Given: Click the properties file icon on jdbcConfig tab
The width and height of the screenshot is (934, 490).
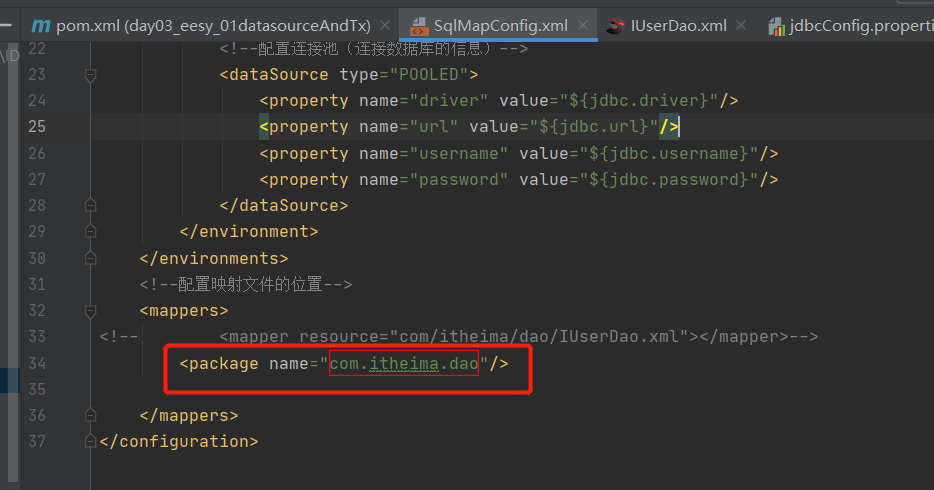Looking at the screenshot, I should (x=776, y=26).
